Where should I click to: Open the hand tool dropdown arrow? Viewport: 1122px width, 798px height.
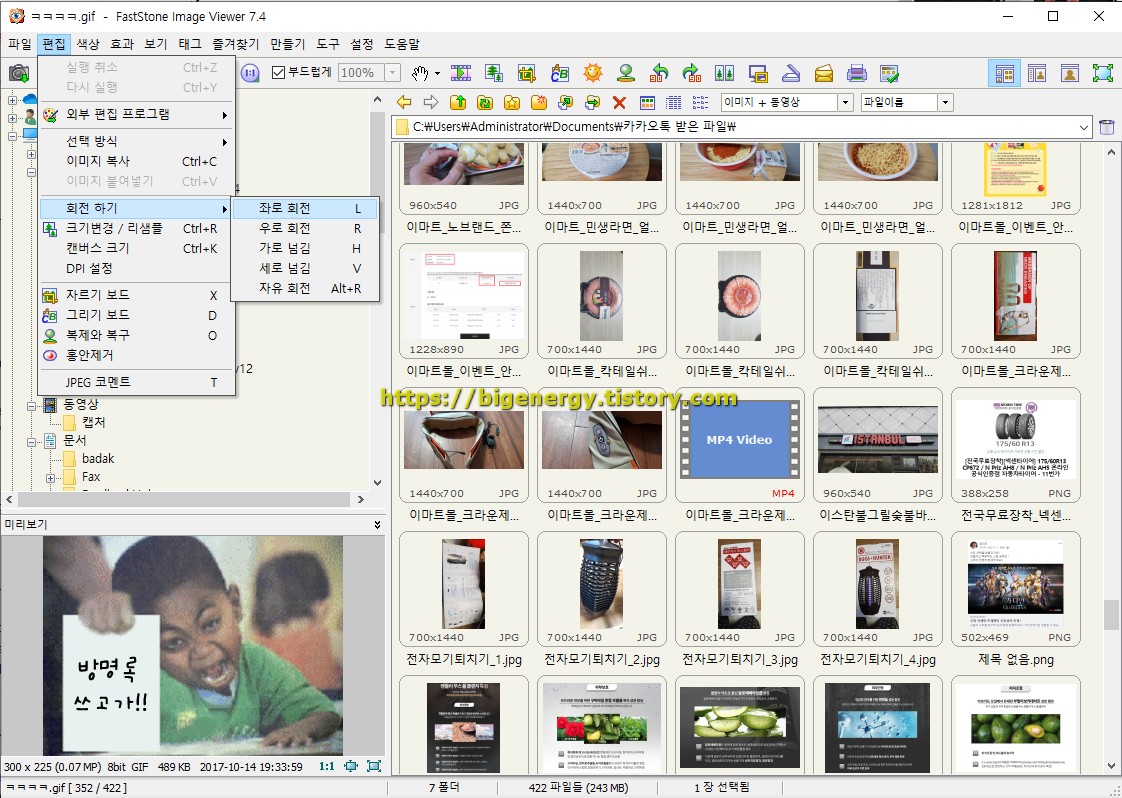[x=436, y=74]
